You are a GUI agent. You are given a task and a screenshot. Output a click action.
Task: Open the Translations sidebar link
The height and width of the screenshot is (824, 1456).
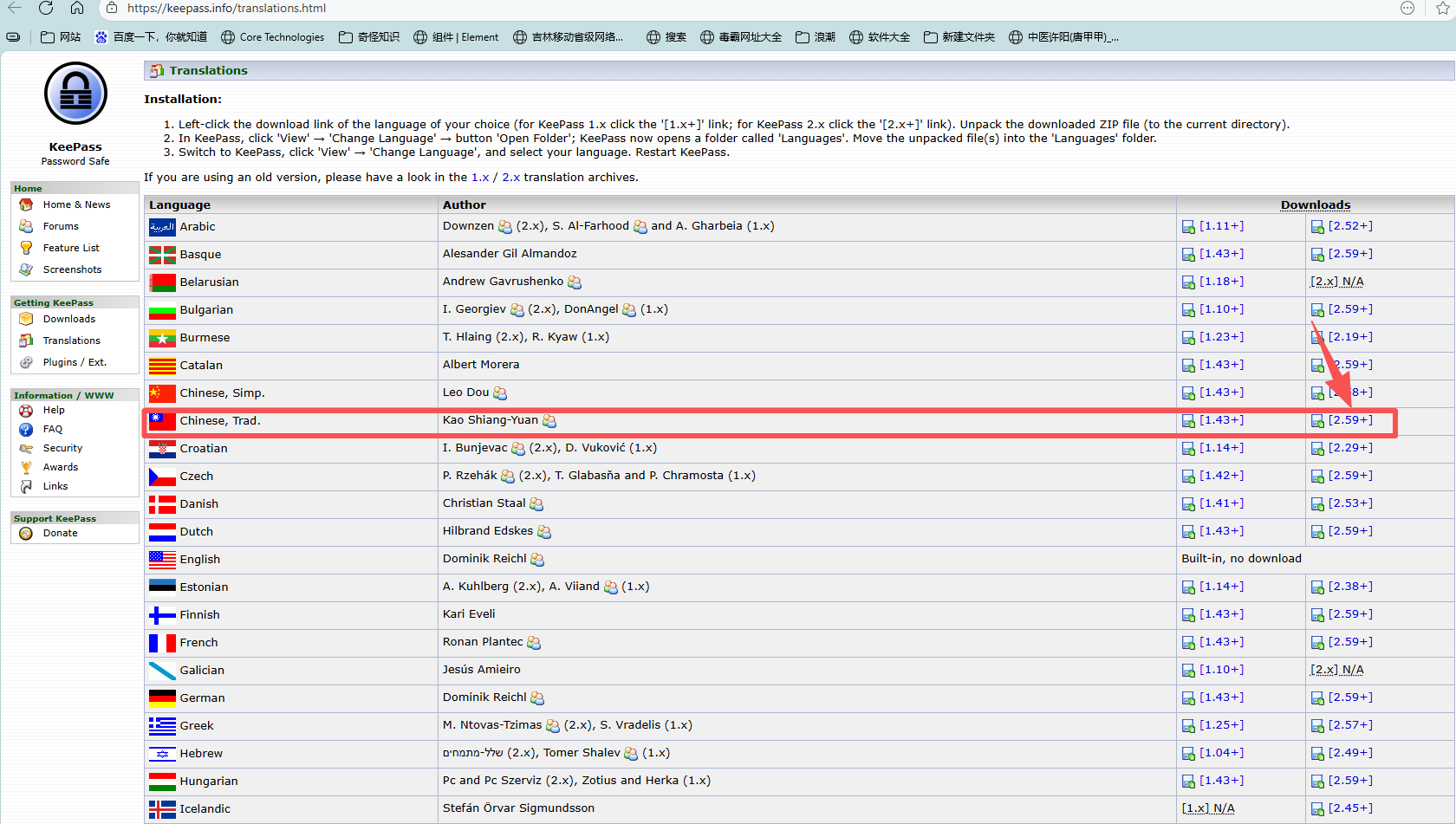pyautogui.click(x=72, y=341)
